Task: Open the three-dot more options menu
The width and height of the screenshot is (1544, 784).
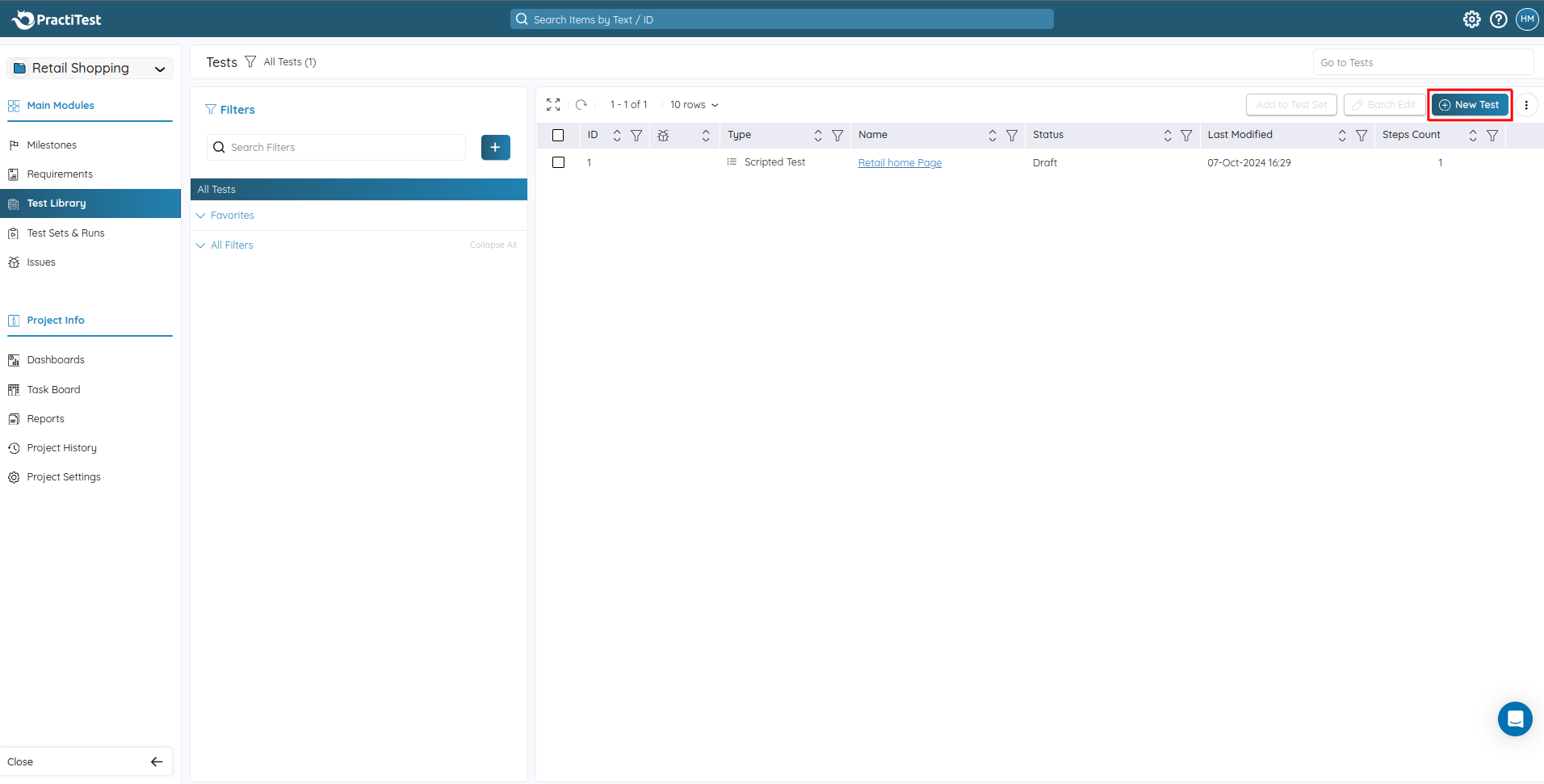Action: point(1526,105)
